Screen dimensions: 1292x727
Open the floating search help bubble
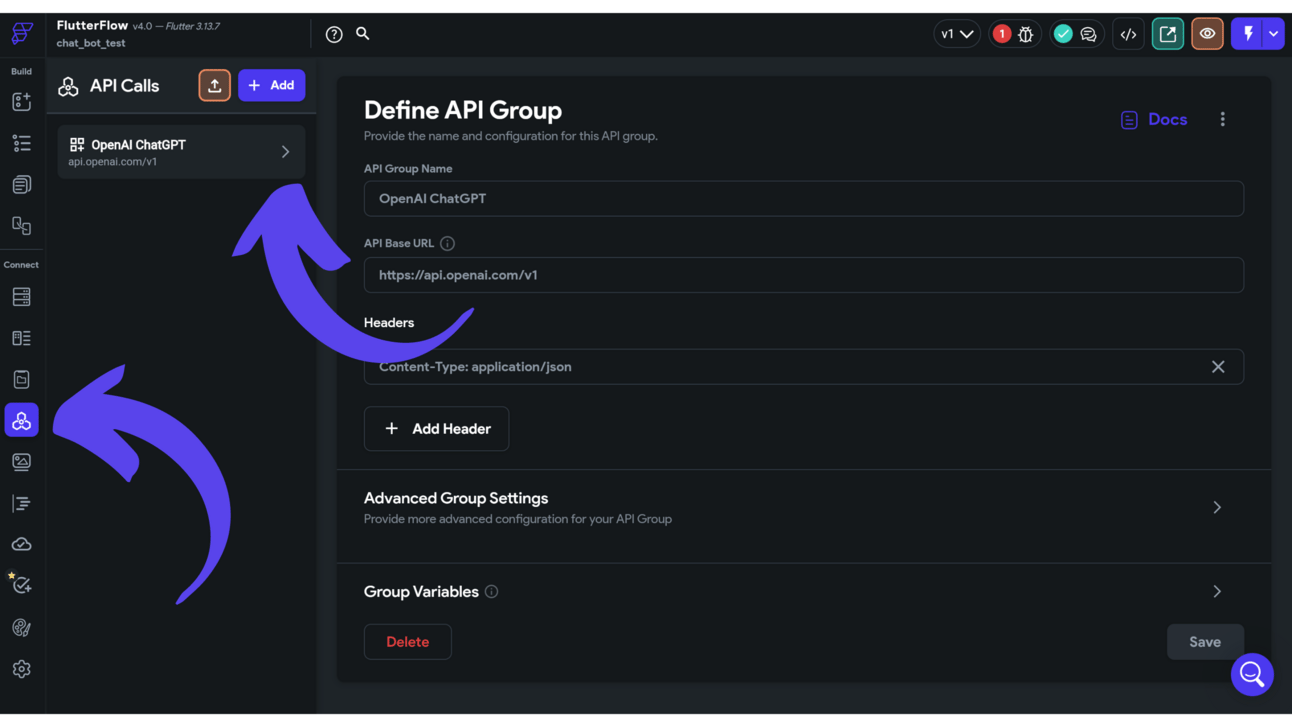pyautogui.click(x=1252, y=675)
